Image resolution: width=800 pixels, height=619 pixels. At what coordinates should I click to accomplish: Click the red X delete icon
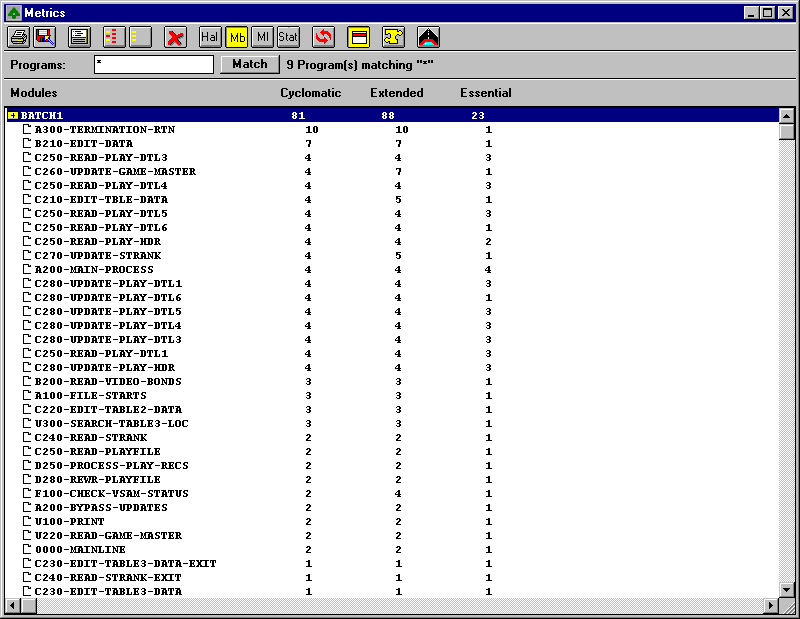[175, 37]
